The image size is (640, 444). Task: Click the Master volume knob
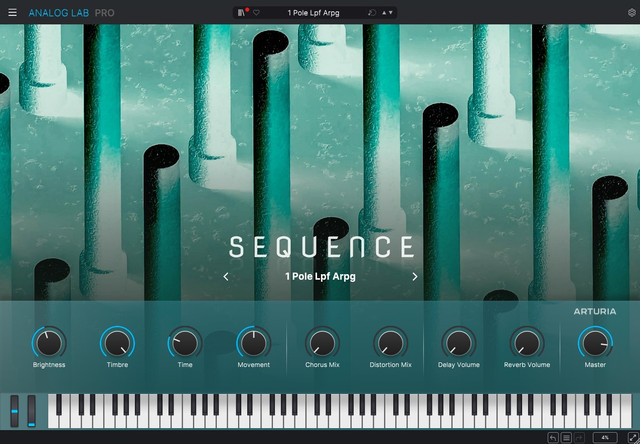[595, 343]
